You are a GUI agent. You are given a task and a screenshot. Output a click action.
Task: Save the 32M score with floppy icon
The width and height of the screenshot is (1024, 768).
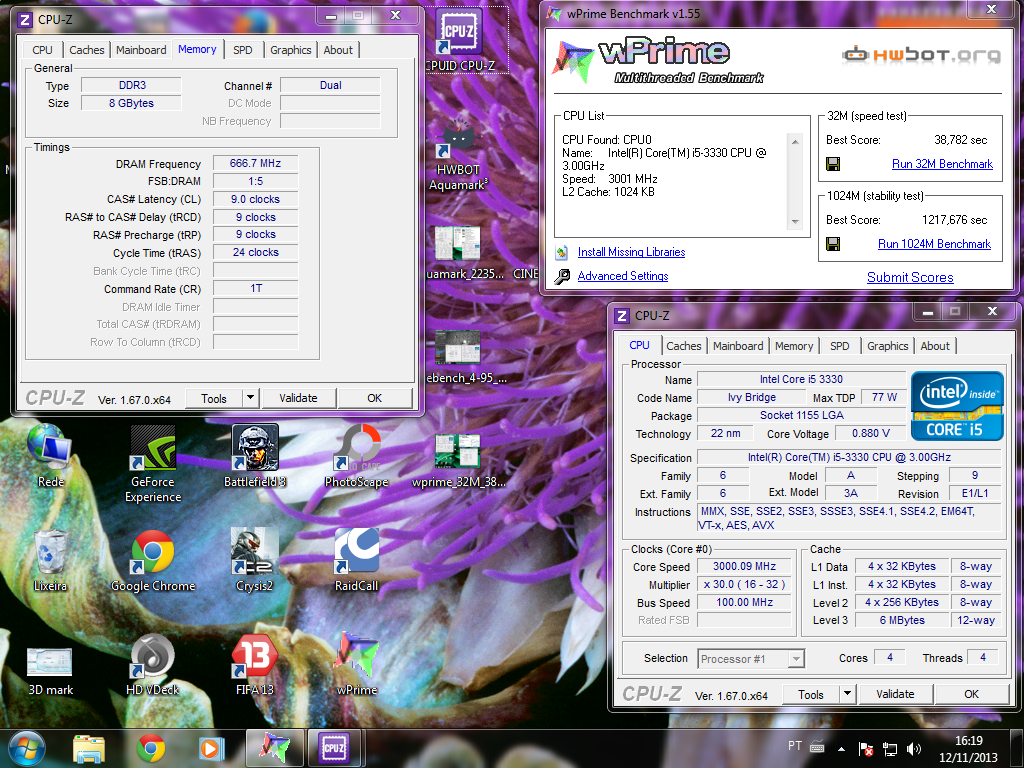[x=833, y=164]
